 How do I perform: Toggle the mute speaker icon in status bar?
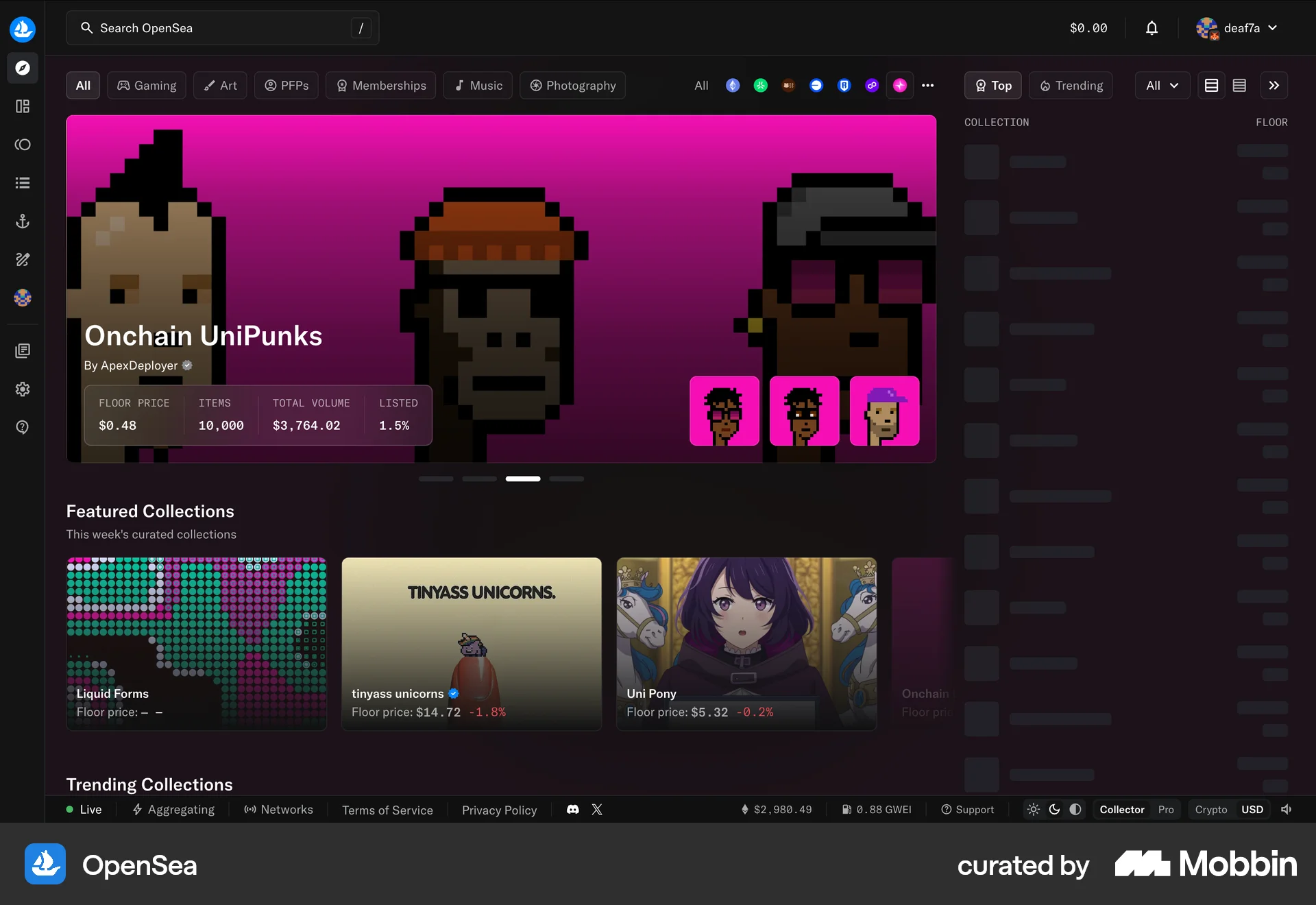(1285, 809)
